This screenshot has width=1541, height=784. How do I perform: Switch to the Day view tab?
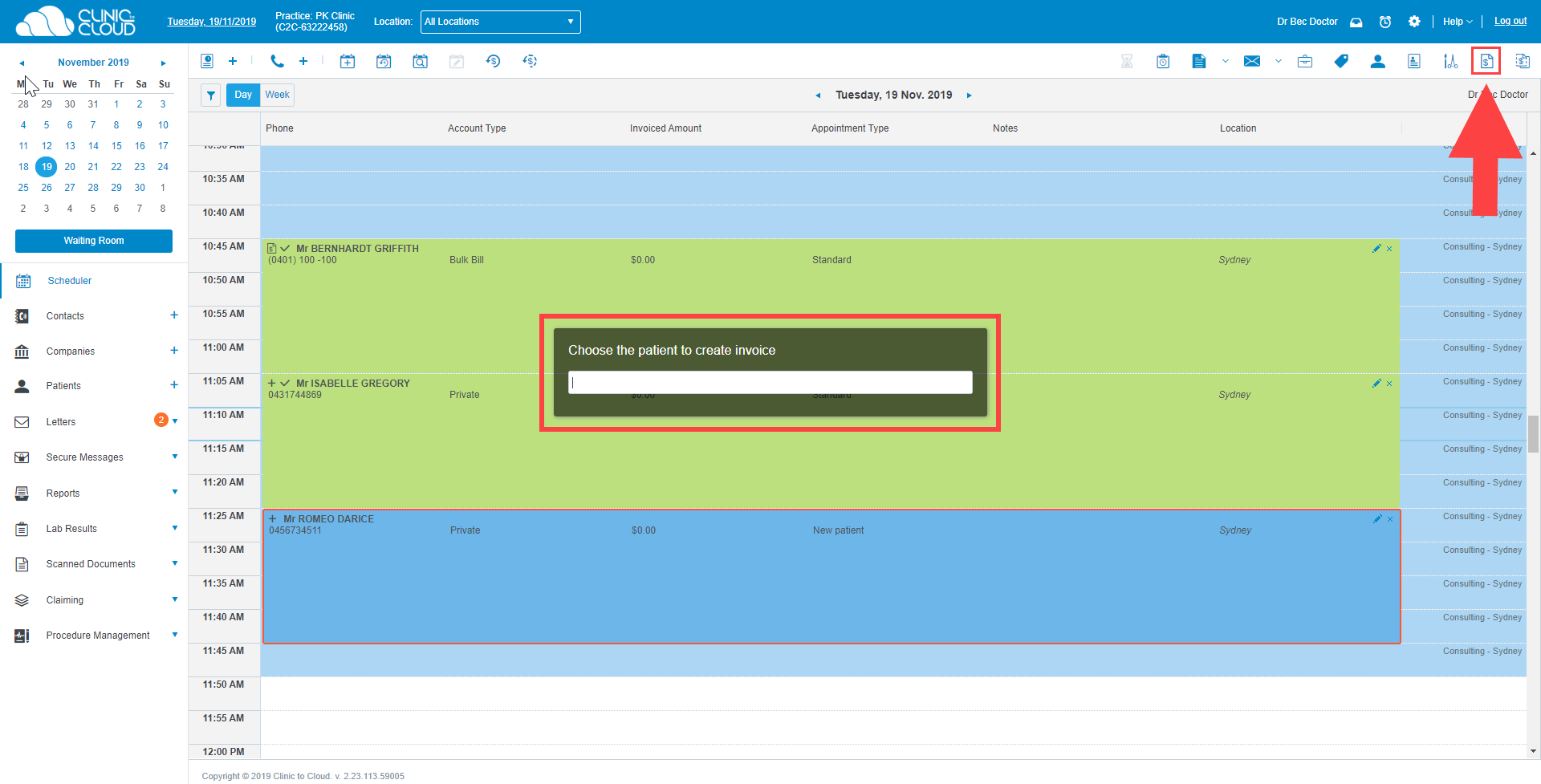243,95
